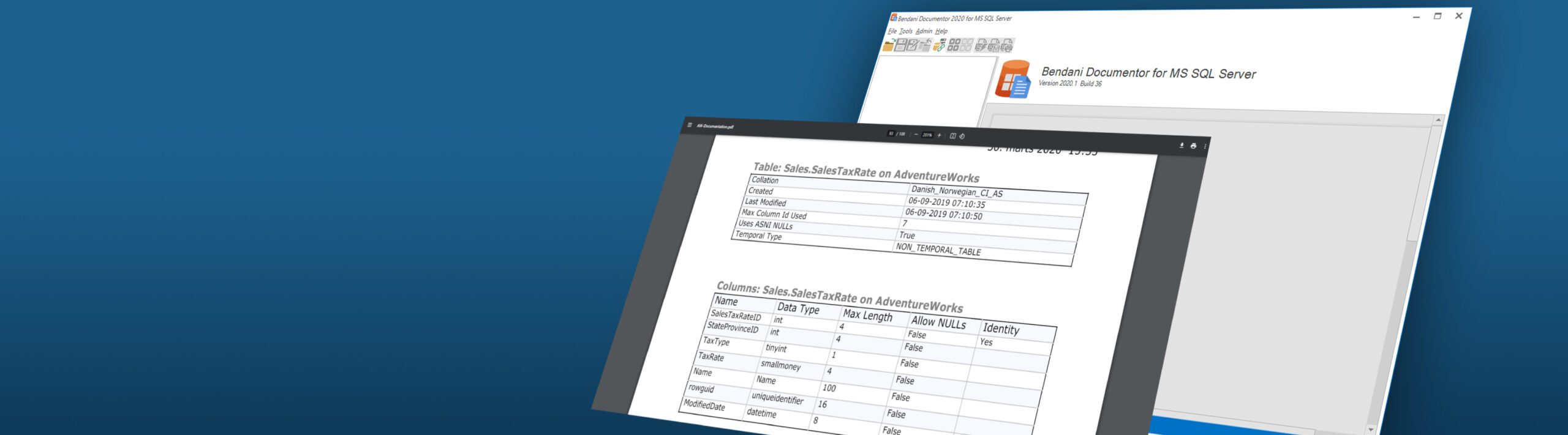Click the 'NON_TEMPORAL_TABLE' value
The height and width of the screenshot is (435, 1568).
938,250
